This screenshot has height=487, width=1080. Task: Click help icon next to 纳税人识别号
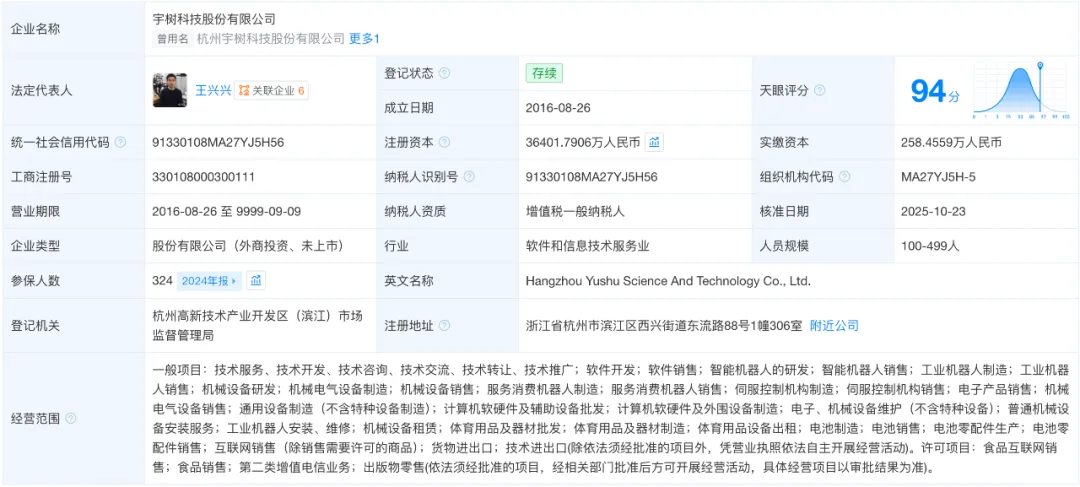point(470,177)
